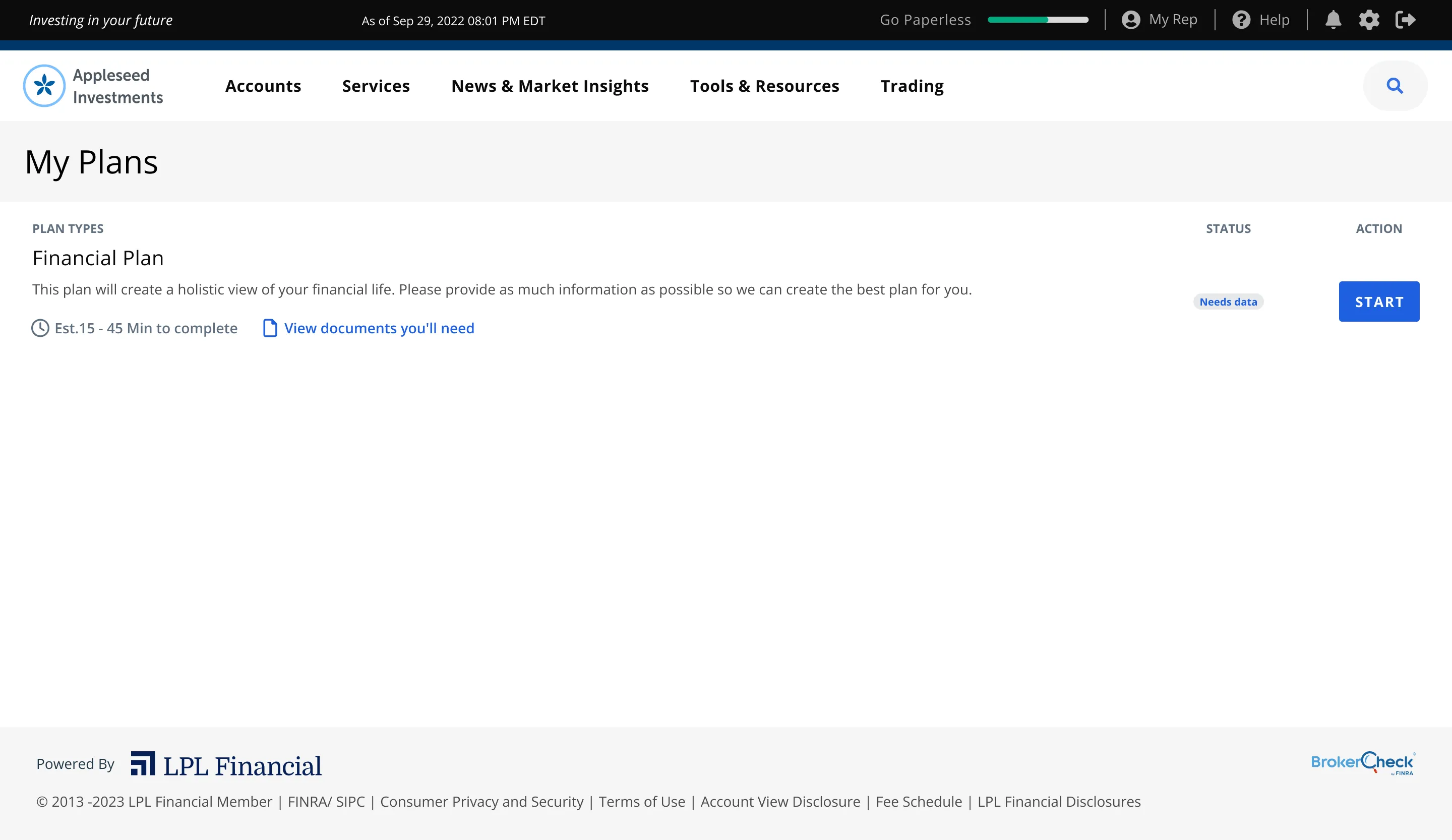
Task: Open settings via the gear icon
Action: point(1369,20)
